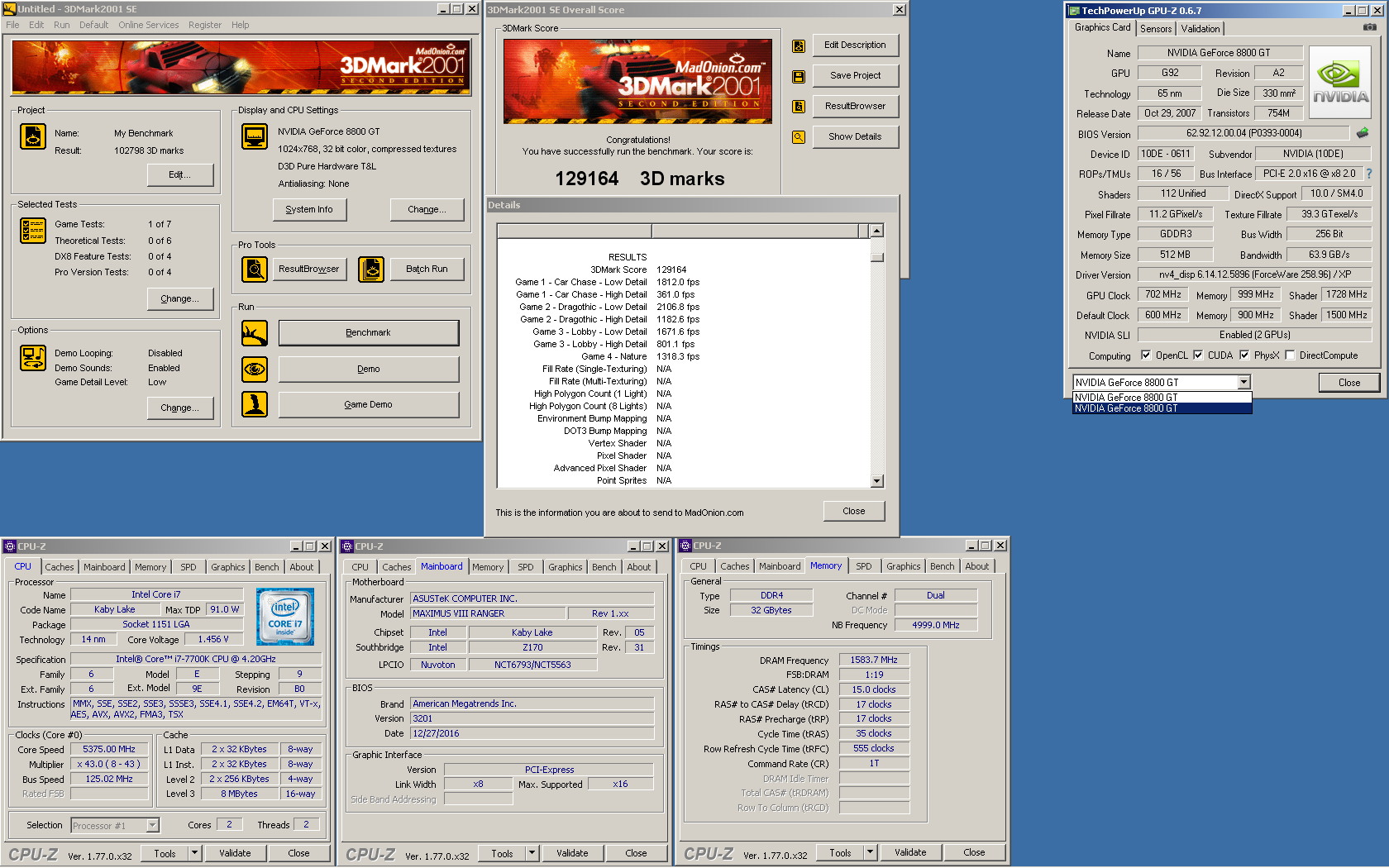The height and width of the screenshot is (868, 1389).
Task: Click the Demo eye icon
Action: pos(255,369)
